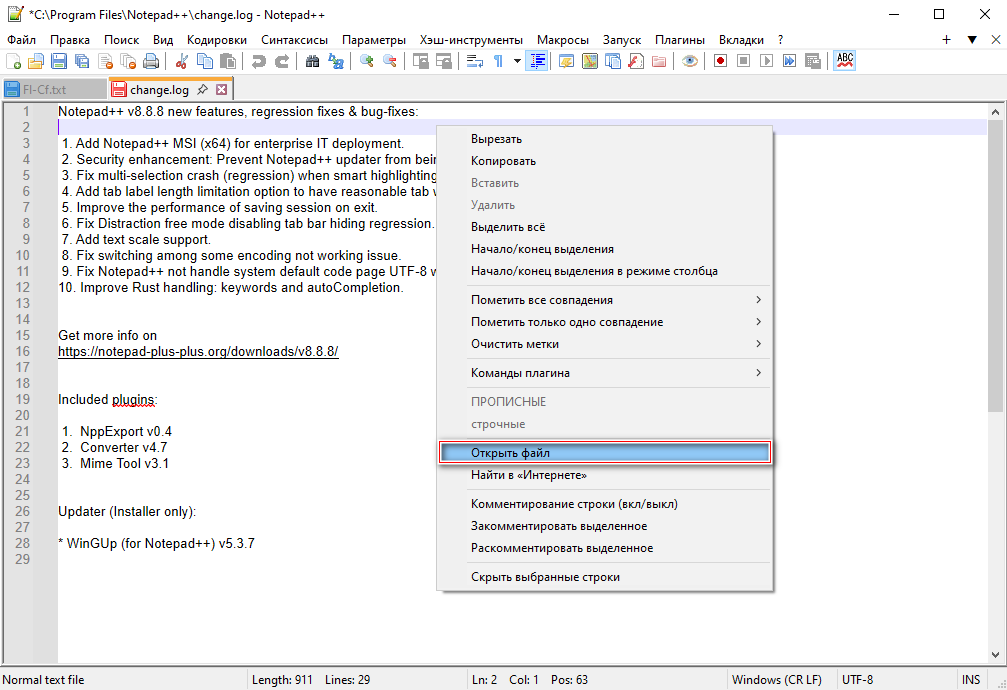The height and width of the screenshot is (690, 1007).
Task: Close the change.log tab with its X button
Action: 222,90
